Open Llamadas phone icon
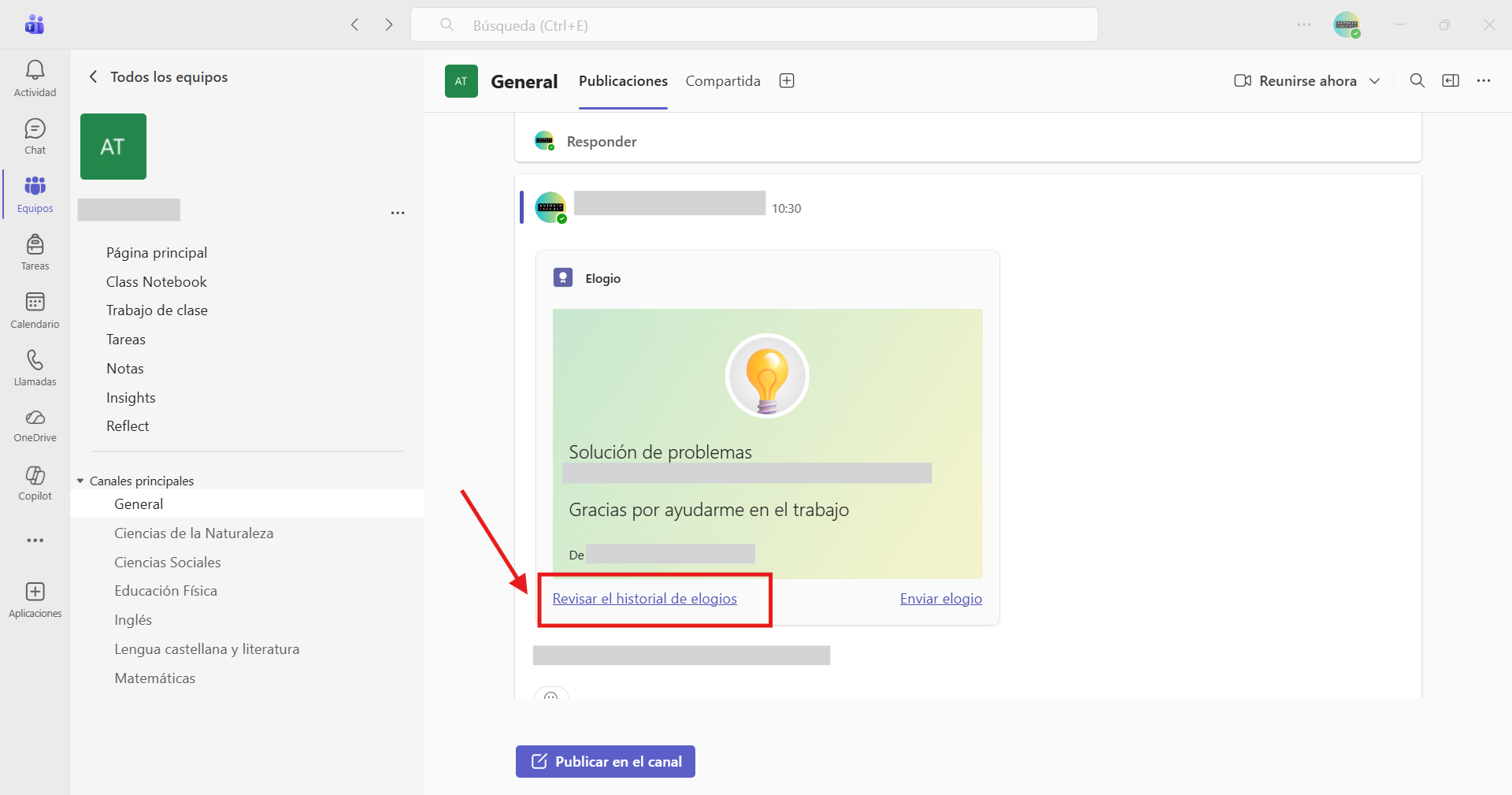The image size is (1512, 795). (35, 368)
